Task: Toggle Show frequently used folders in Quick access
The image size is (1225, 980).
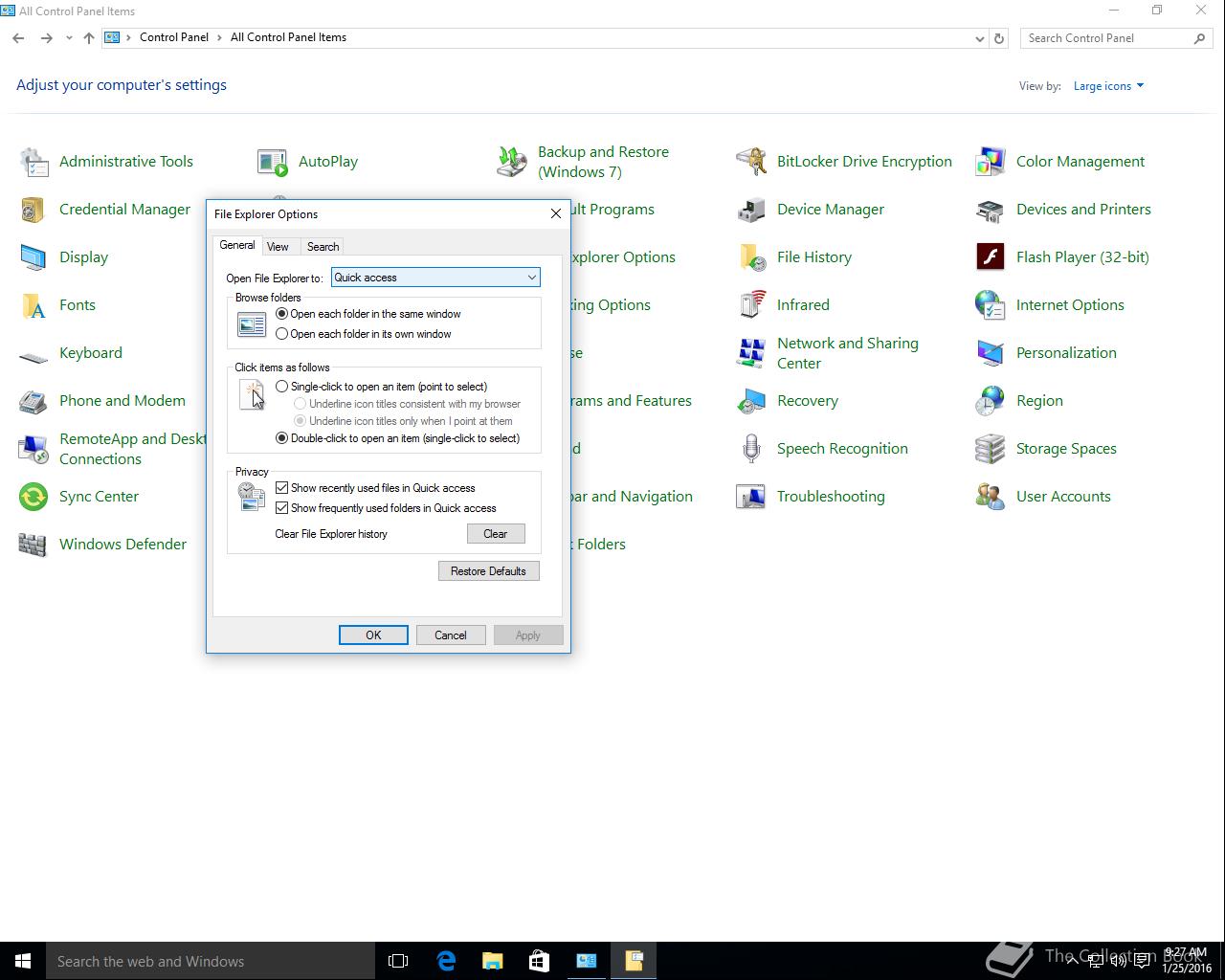Action: [x=282, y=508]
